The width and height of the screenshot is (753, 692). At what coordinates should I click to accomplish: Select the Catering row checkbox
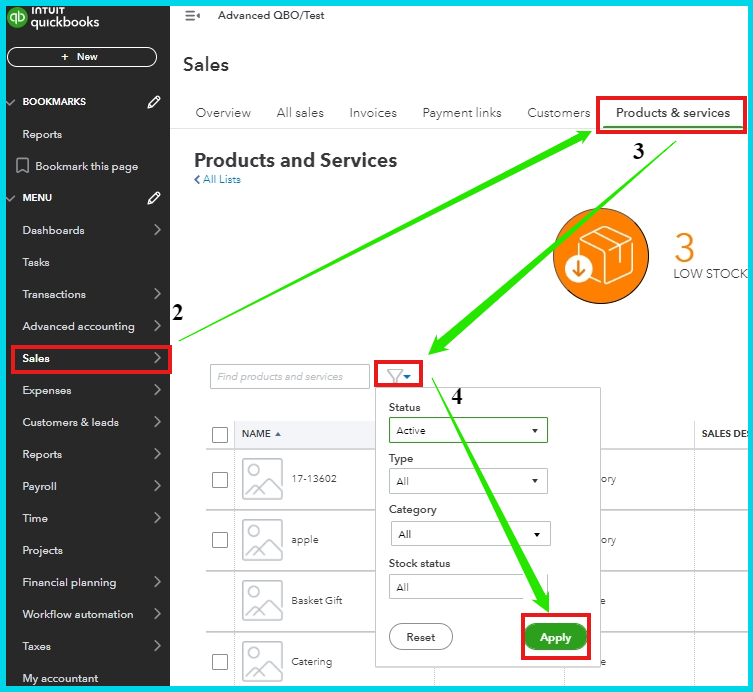point(220,662)
